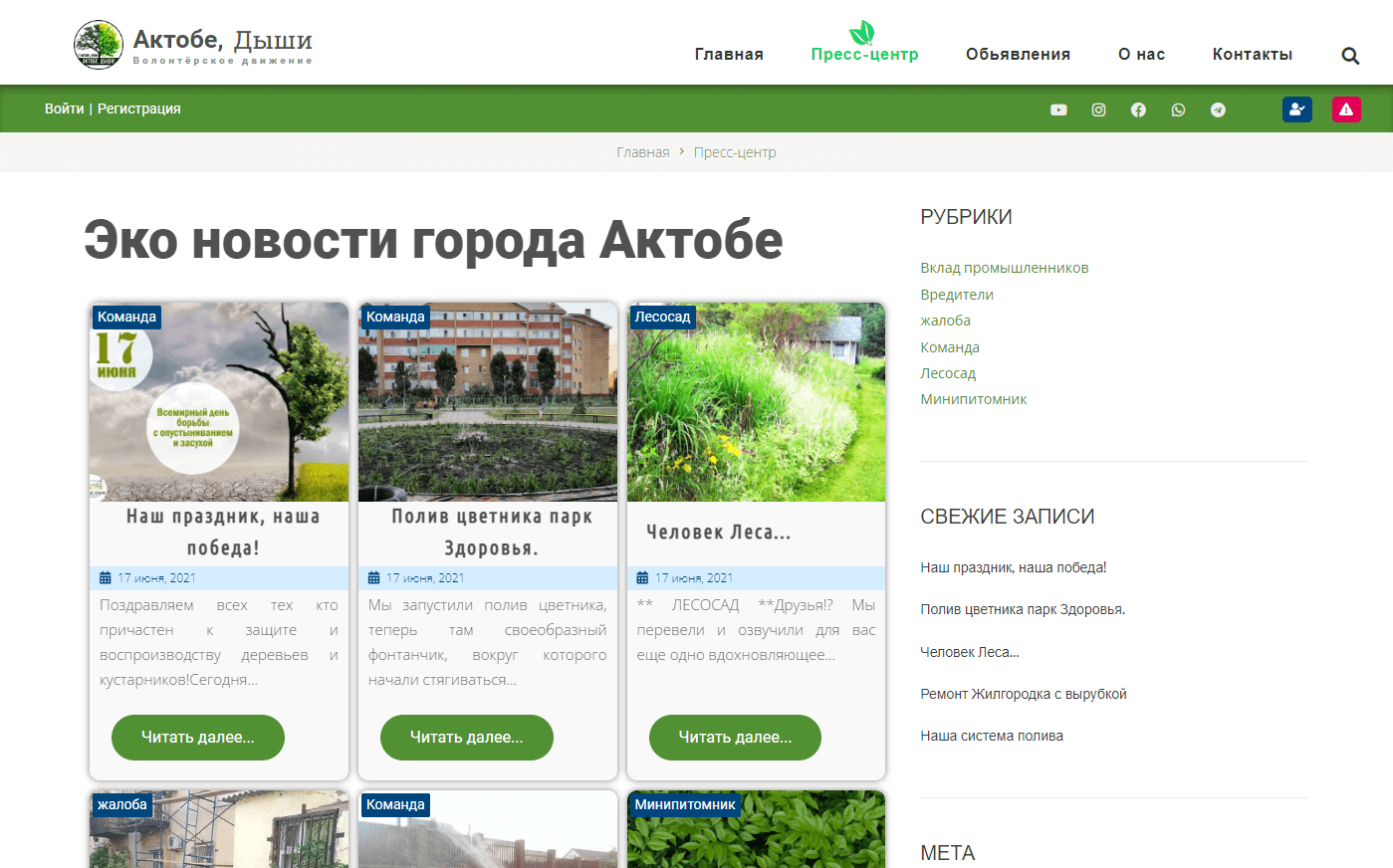Click the СВЕЖИЕ ЗАПИСИ sidebar heading
Viewport: 1393px width, 868px height.
tap(1008, 517)
